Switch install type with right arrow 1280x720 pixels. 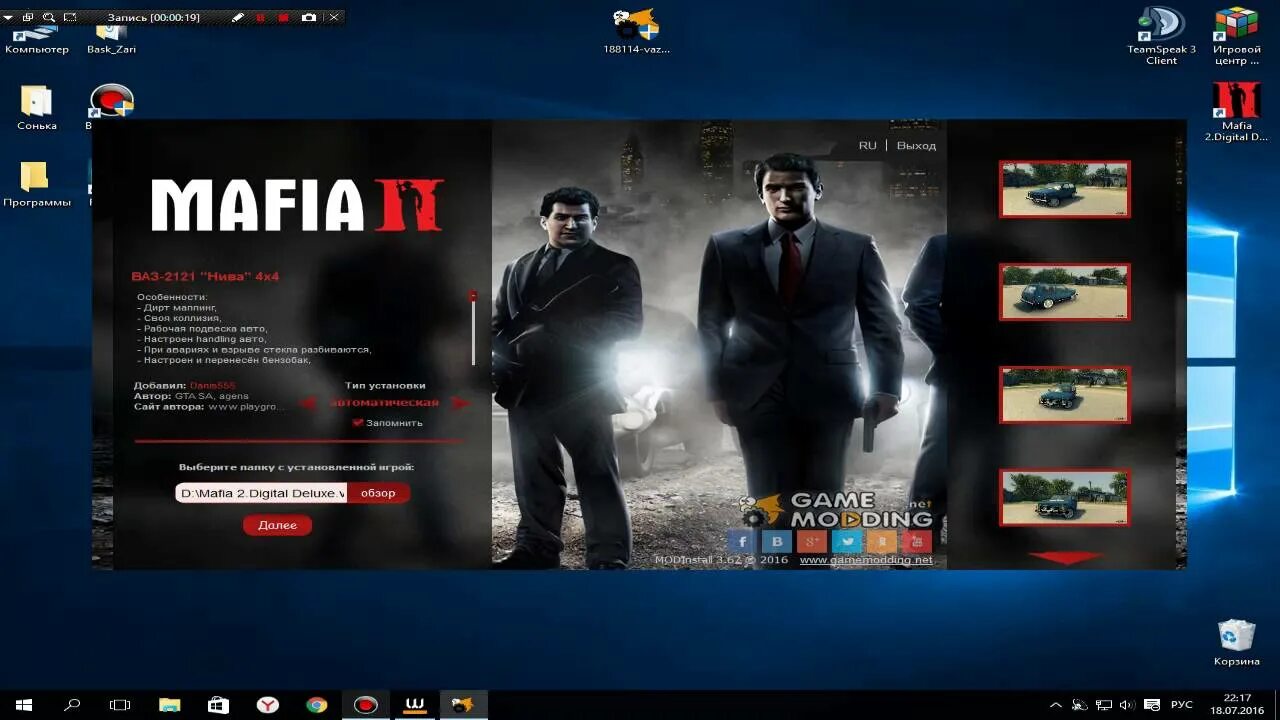(459, 403)
